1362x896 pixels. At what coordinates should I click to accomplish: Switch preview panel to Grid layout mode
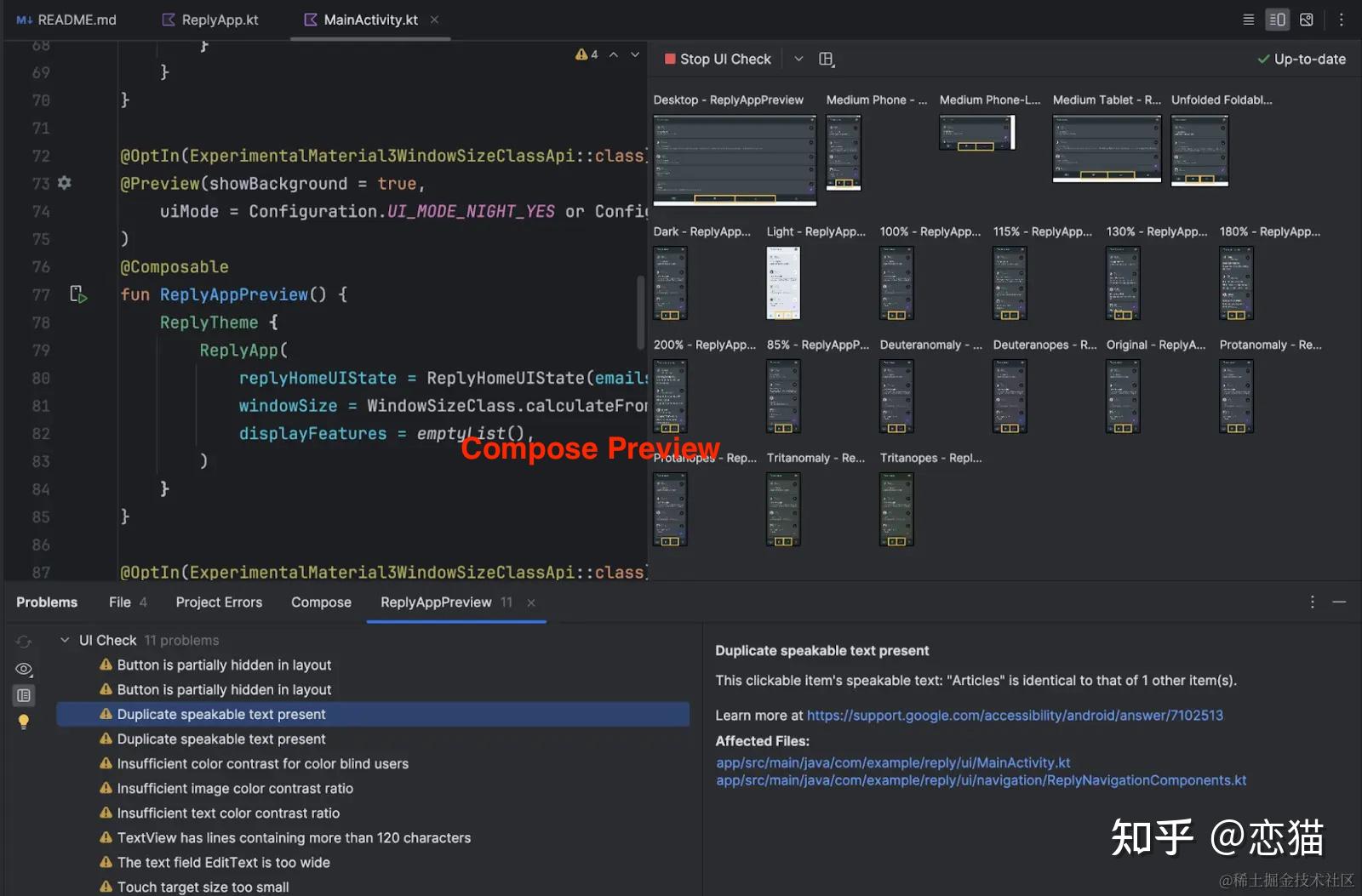[826, 59]
